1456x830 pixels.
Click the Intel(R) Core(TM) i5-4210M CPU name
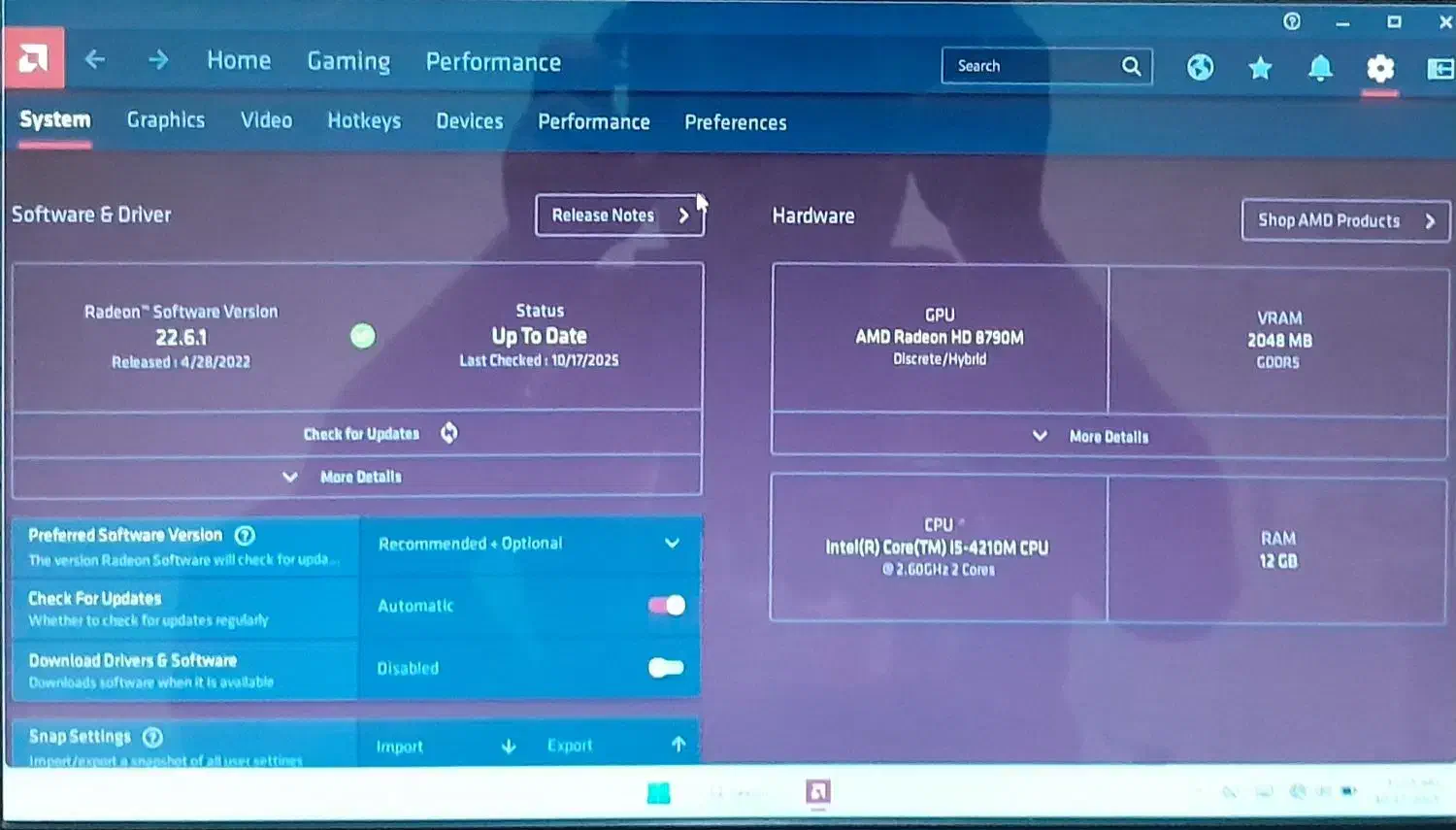pyautogui.click(x=937, y=548)
